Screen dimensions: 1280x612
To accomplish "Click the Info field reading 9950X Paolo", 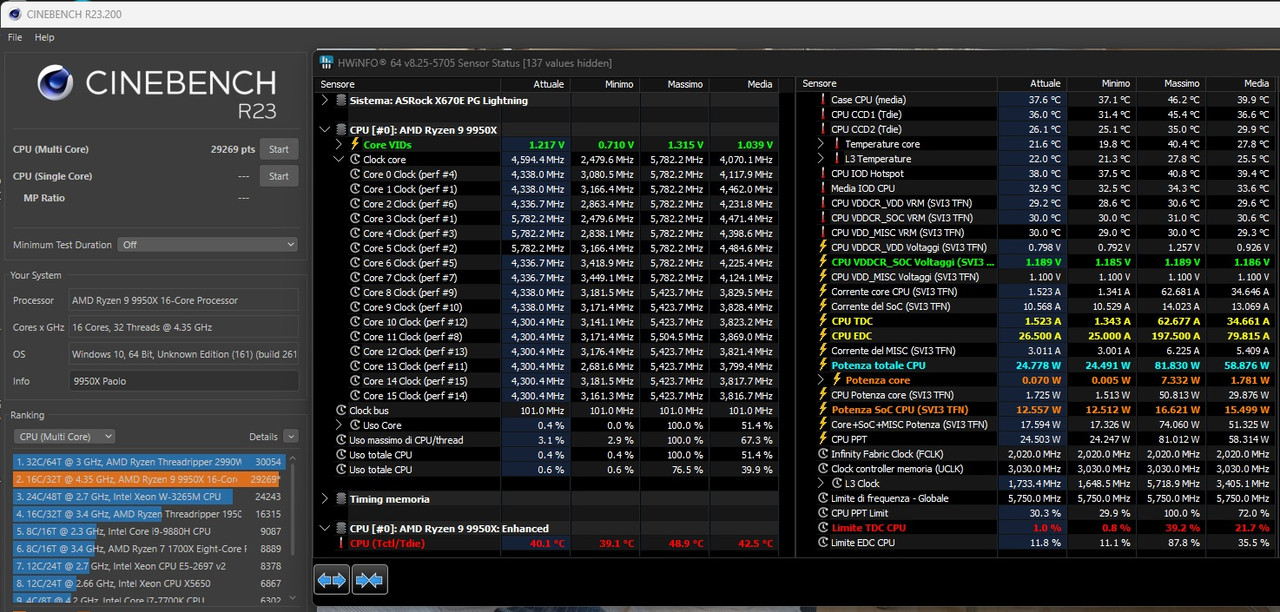I will pyautogui.click(x=183, y=381).
